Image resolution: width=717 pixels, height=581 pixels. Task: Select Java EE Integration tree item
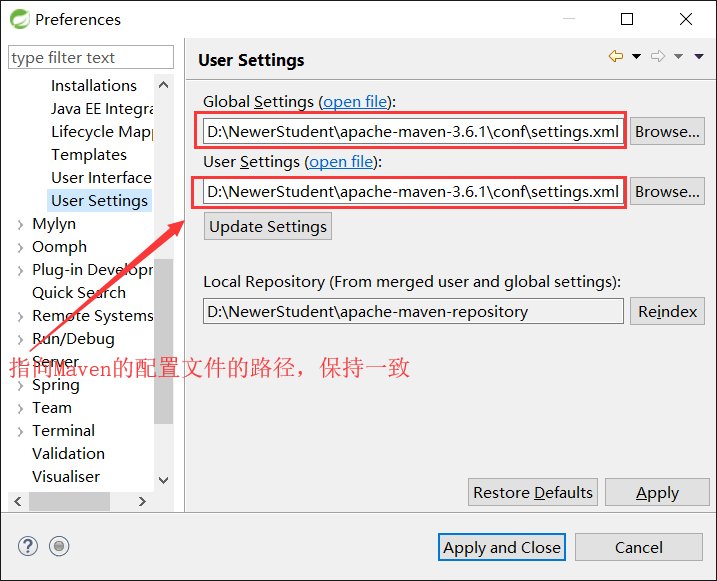click(102, 109)
